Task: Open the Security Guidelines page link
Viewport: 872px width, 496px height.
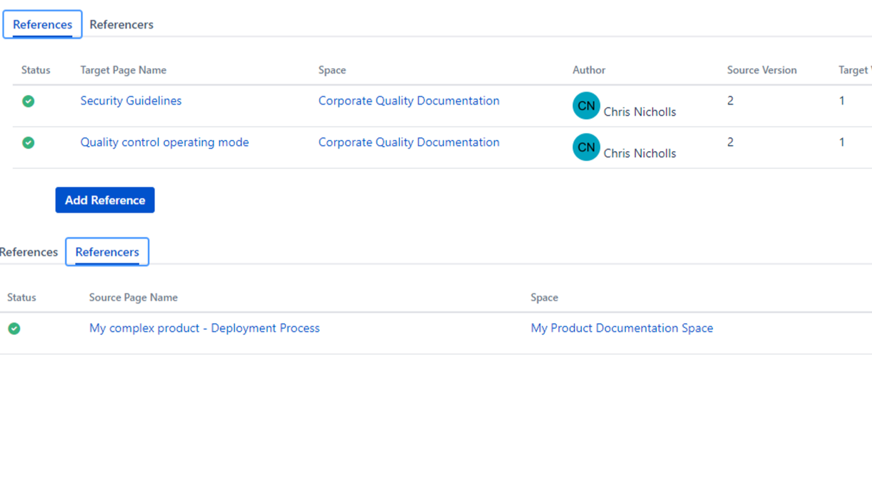Action: pos(131,101)
